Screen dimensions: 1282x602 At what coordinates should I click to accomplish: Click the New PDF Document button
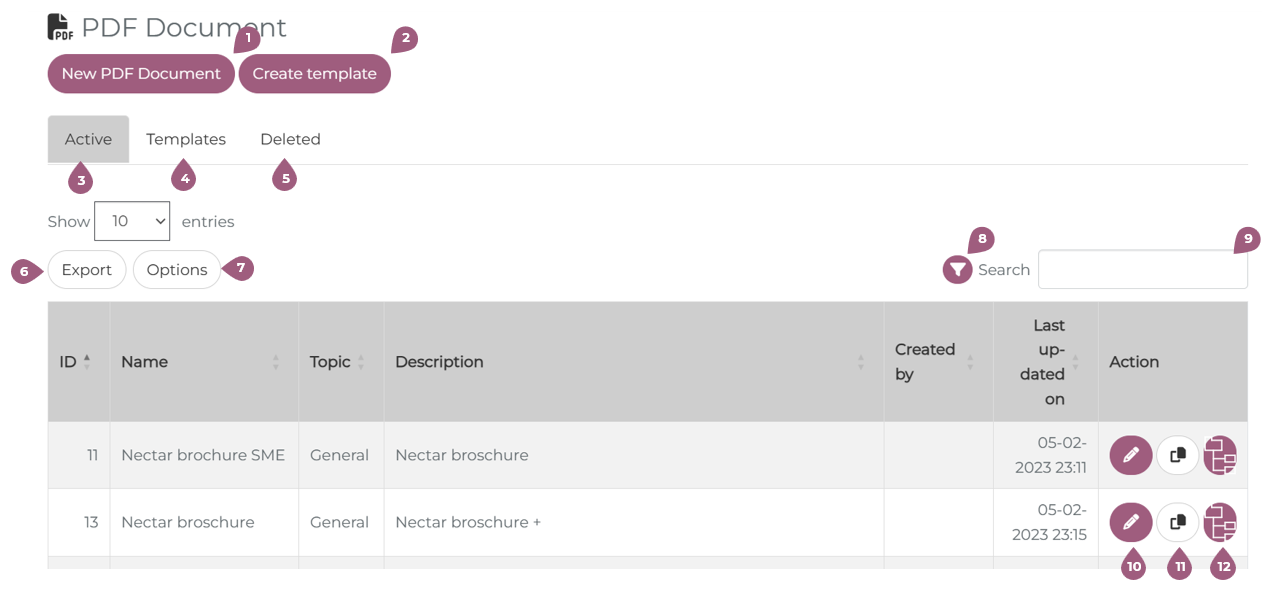pyautogui.click(x=141, y=74)
